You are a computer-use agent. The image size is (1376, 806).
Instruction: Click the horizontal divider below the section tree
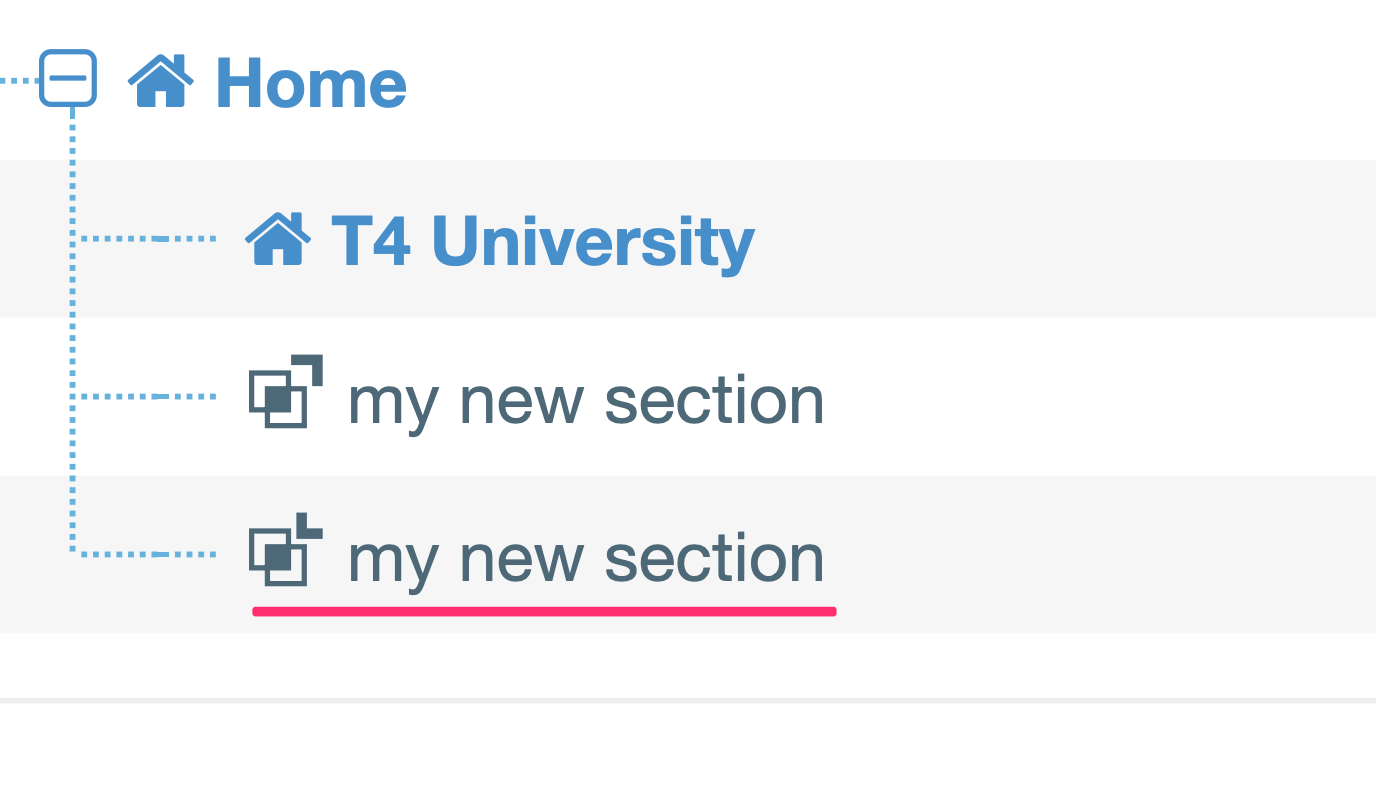pos(688,700)
